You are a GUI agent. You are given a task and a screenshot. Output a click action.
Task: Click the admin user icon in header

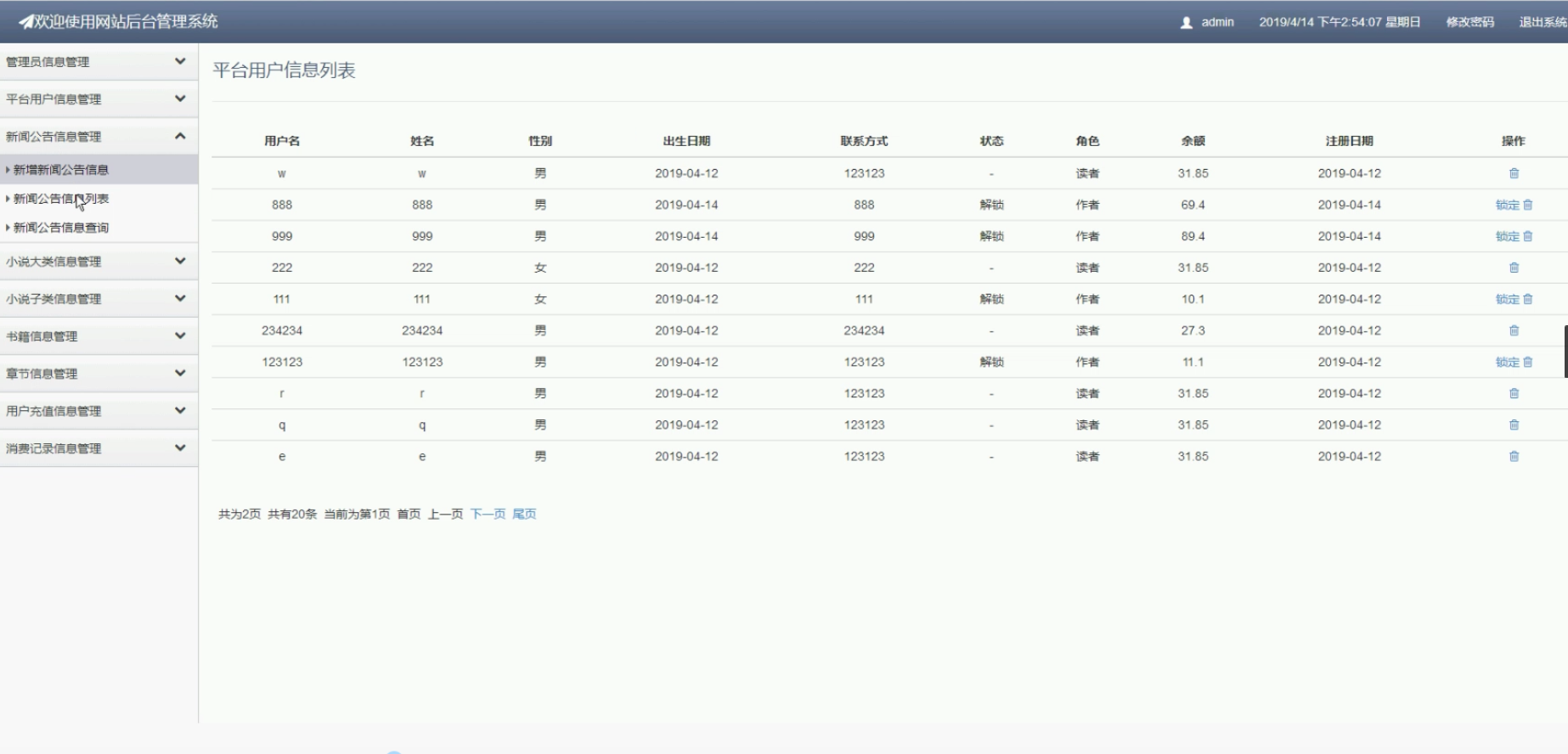click(1187, 23)
